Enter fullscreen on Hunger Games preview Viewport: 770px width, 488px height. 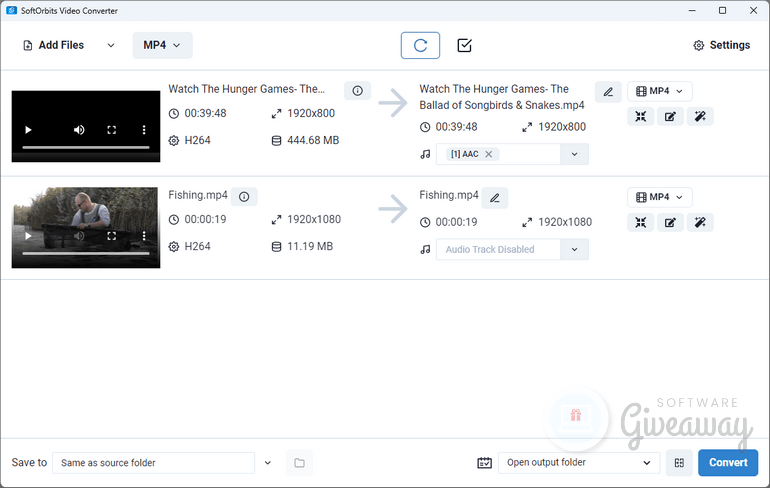[x=111, y=130]
